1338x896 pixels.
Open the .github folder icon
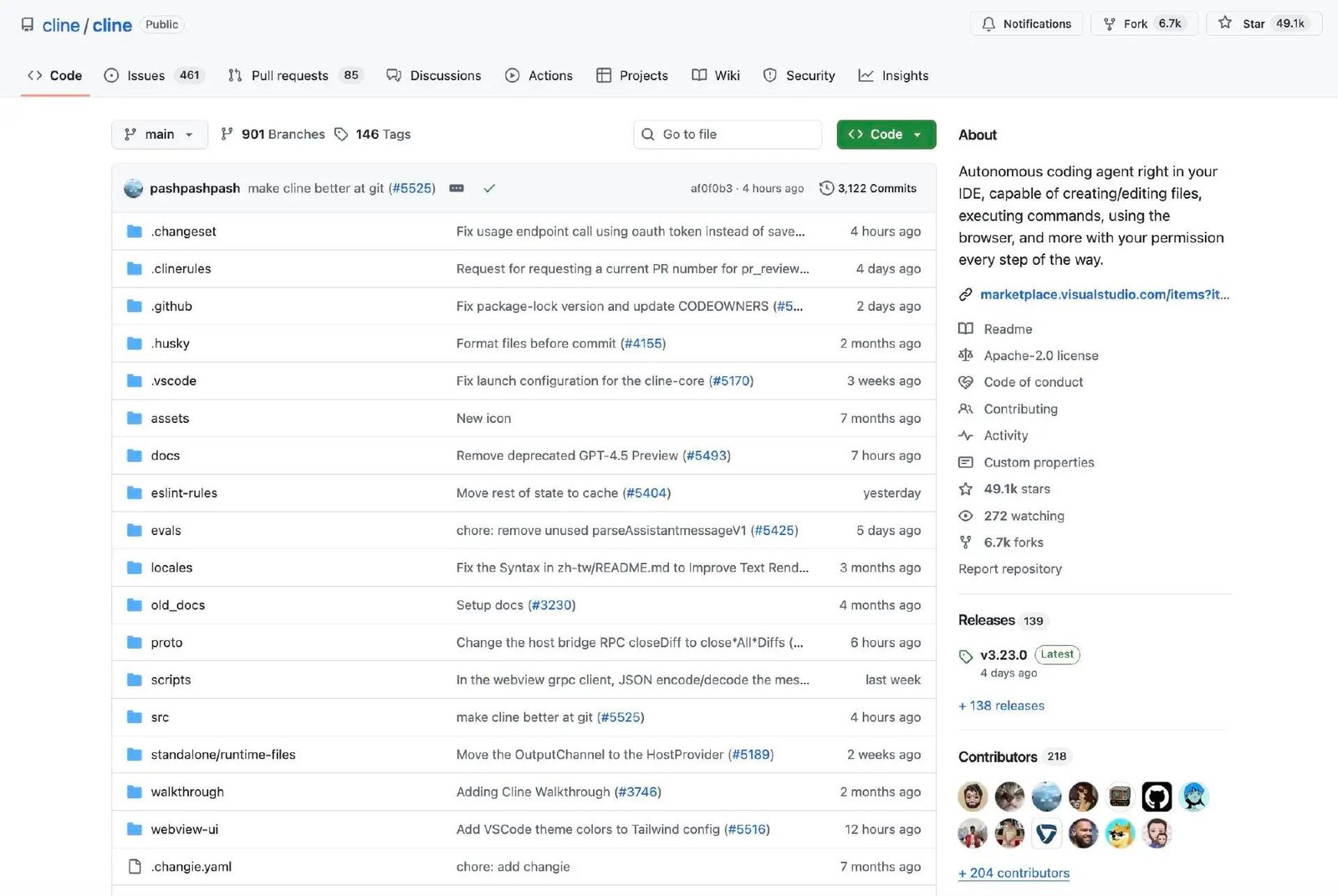coord(134,306)
